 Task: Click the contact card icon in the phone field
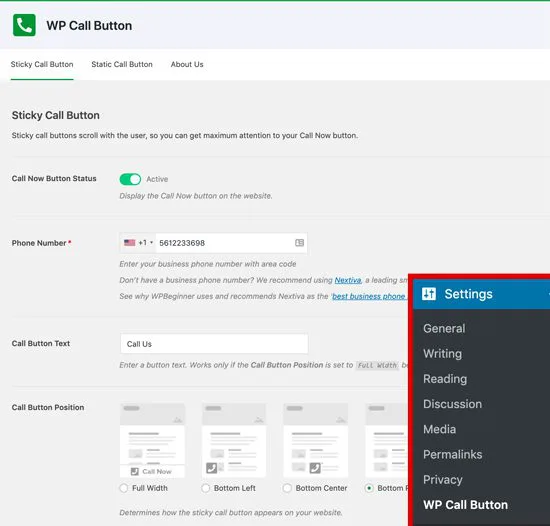pyautogui.click(x=299, y=243)
